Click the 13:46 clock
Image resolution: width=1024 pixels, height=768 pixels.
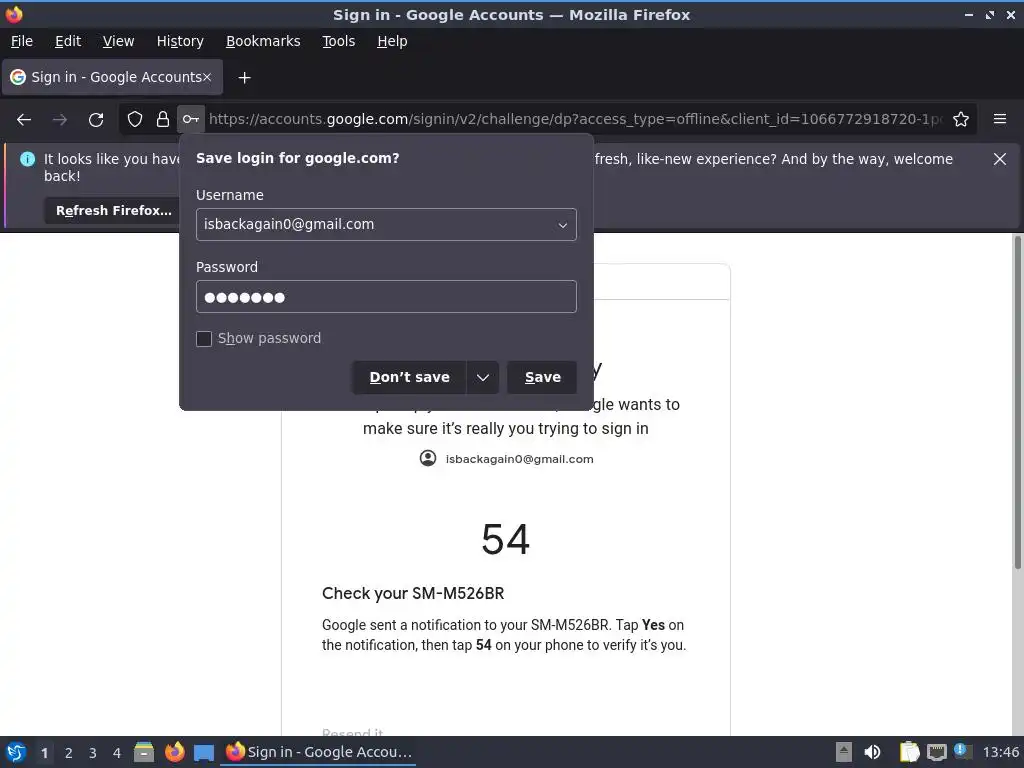pyautogui.click(x=1000, y=752)
